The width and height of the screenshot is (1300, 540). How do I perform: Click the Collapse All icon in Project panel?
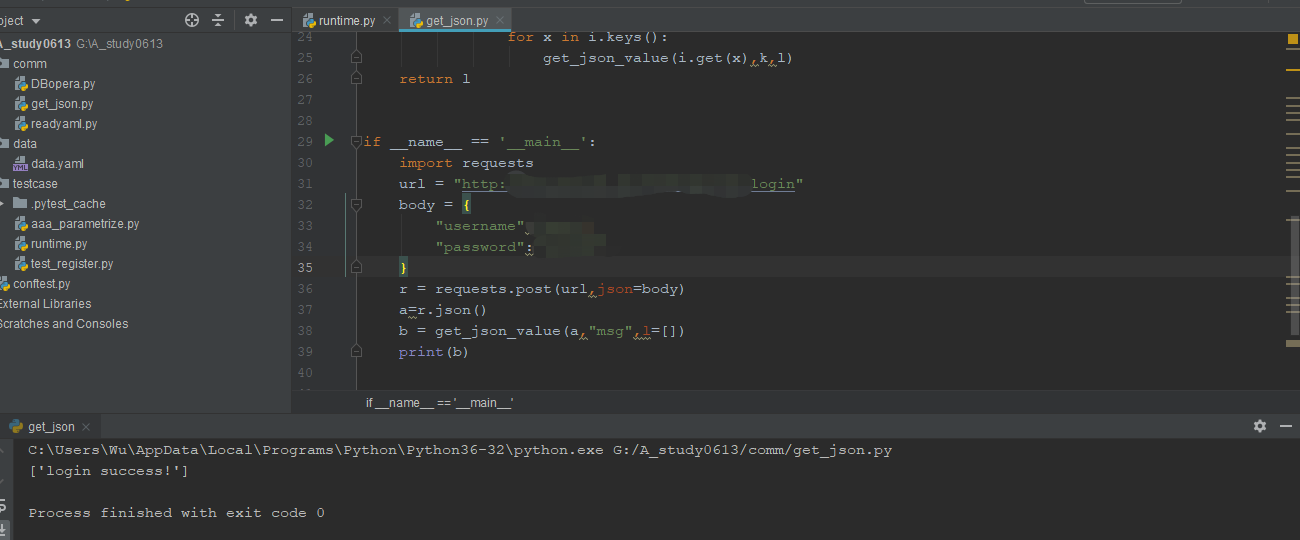pos(218,20)
